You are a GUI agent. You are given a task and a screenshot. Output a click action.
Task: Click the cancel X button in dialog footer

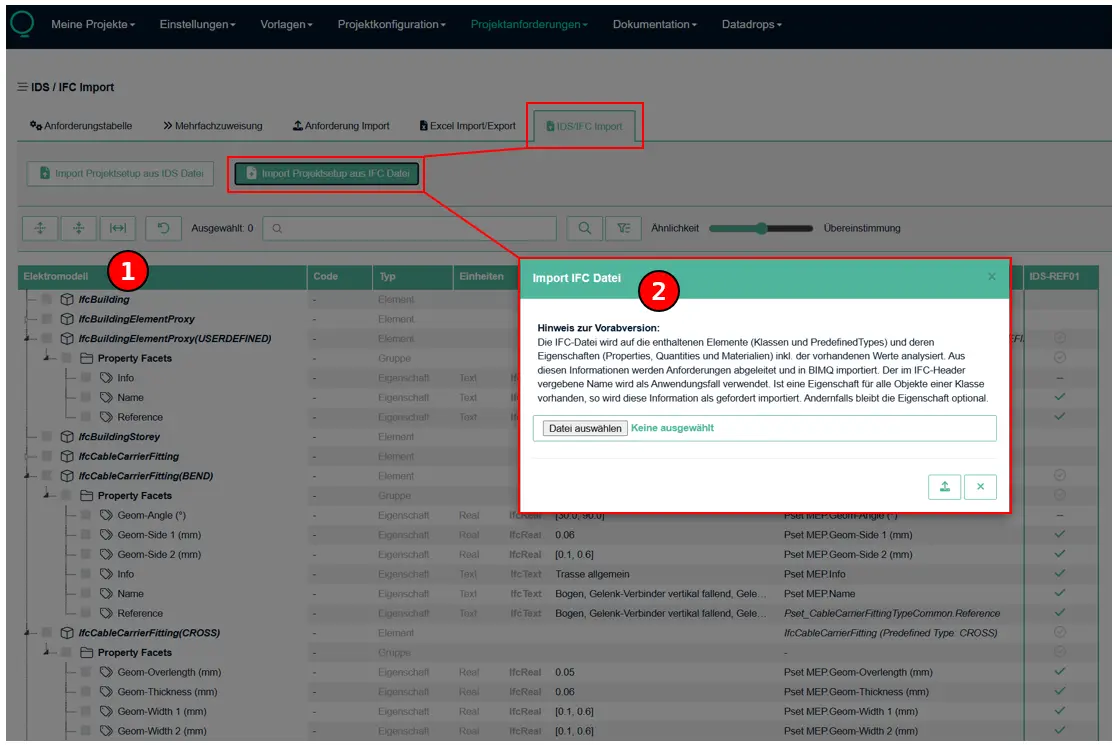coord(980,486)
